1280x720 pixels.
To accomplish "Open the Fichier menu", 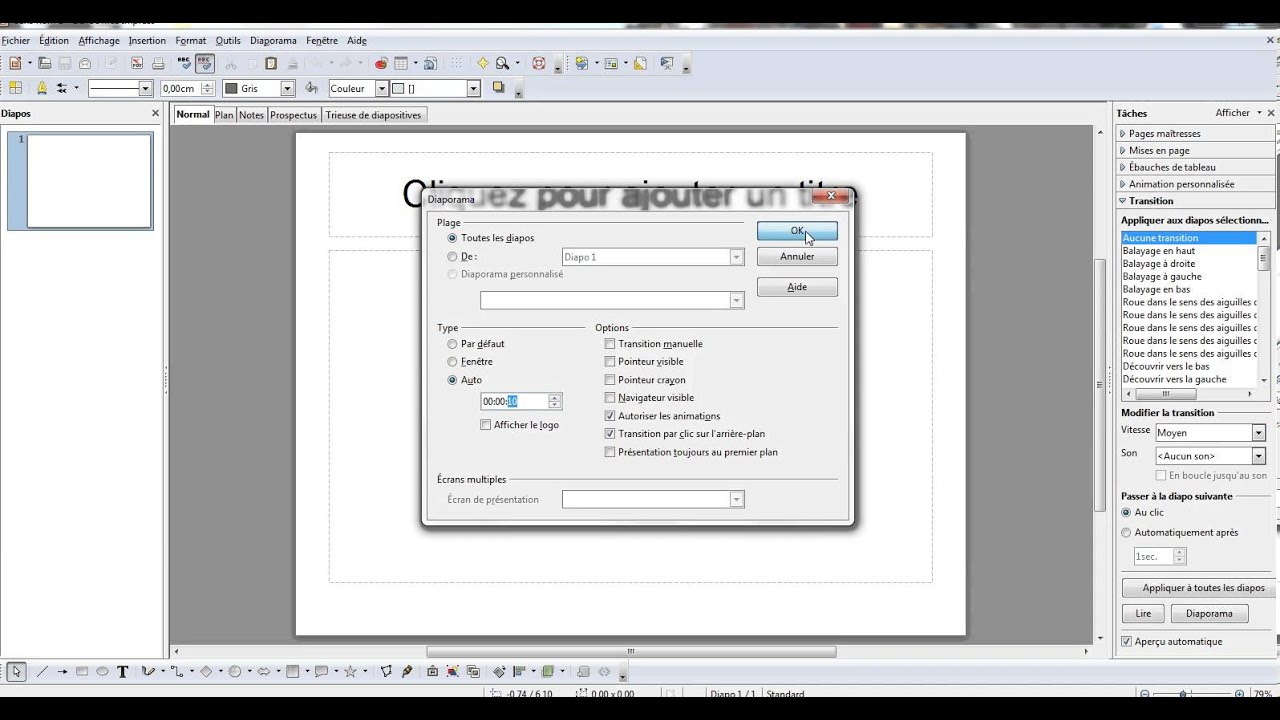I will [16, 41].
